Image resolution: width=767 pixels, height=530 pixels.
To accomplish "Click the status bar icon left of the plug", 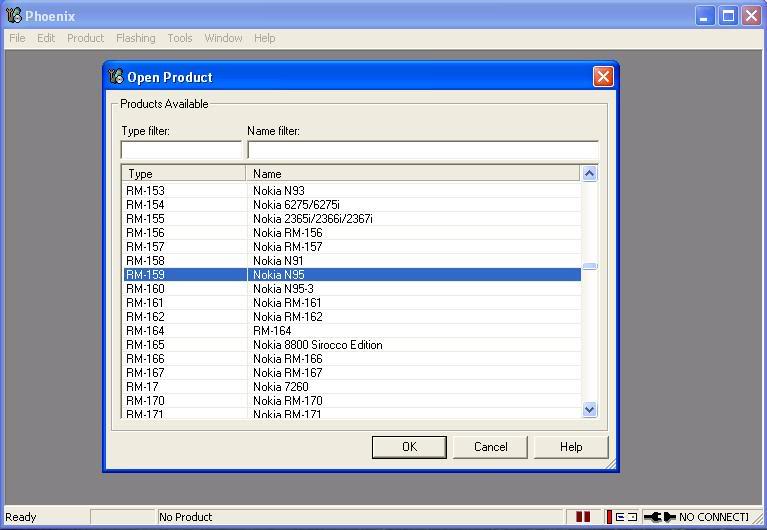I will coord(622,517).
